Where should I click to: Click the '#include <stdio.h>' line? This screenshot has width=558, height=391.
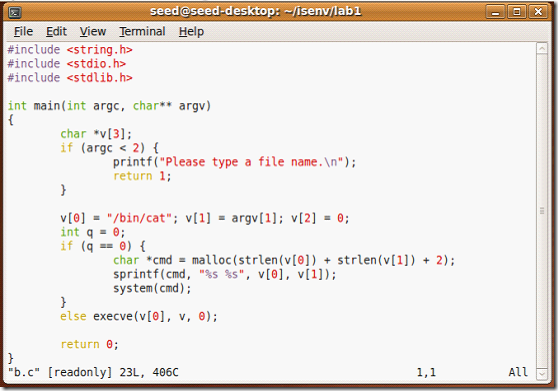coord(67,64)
